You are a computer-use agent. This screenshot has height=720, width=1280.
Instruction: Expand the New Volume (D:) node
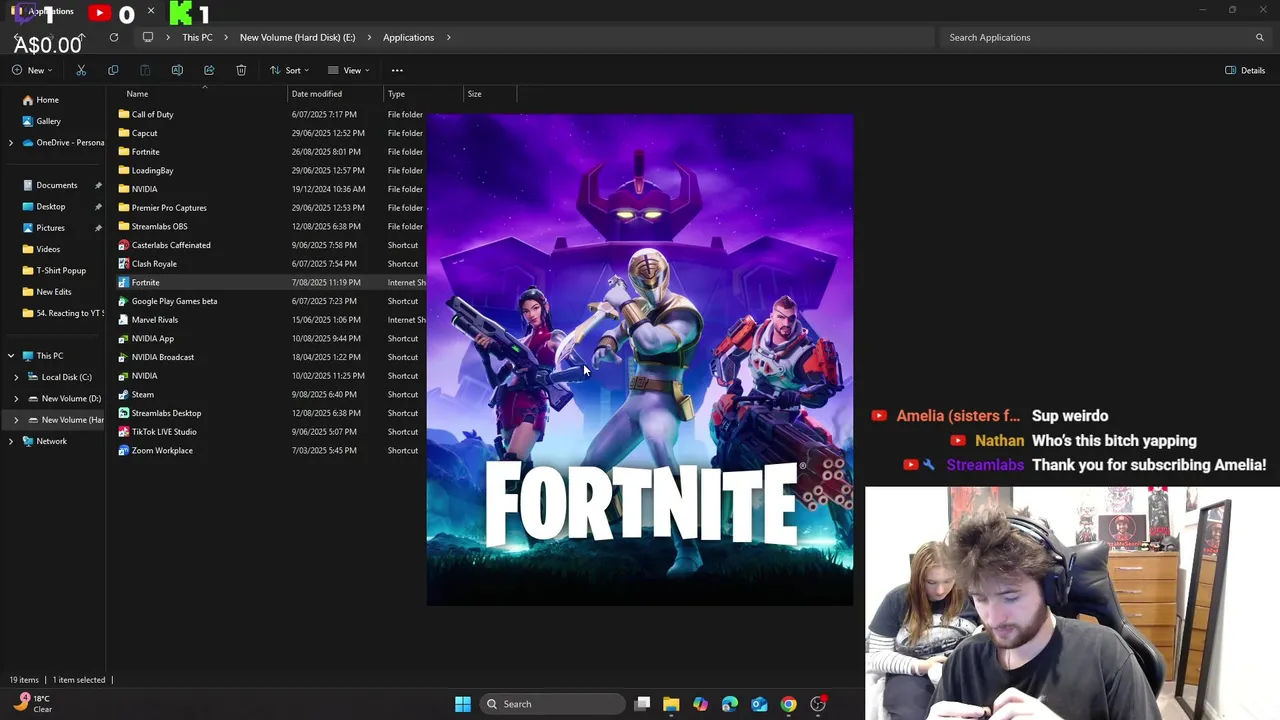pyautogui.click(x=16, y=398)
